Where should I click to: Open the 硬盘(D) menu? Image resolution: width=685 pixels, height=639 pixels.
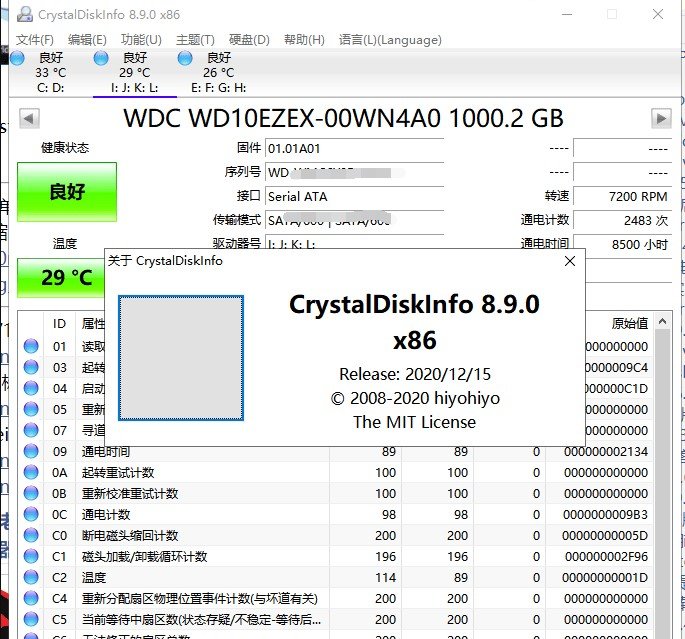coord(249,40)
